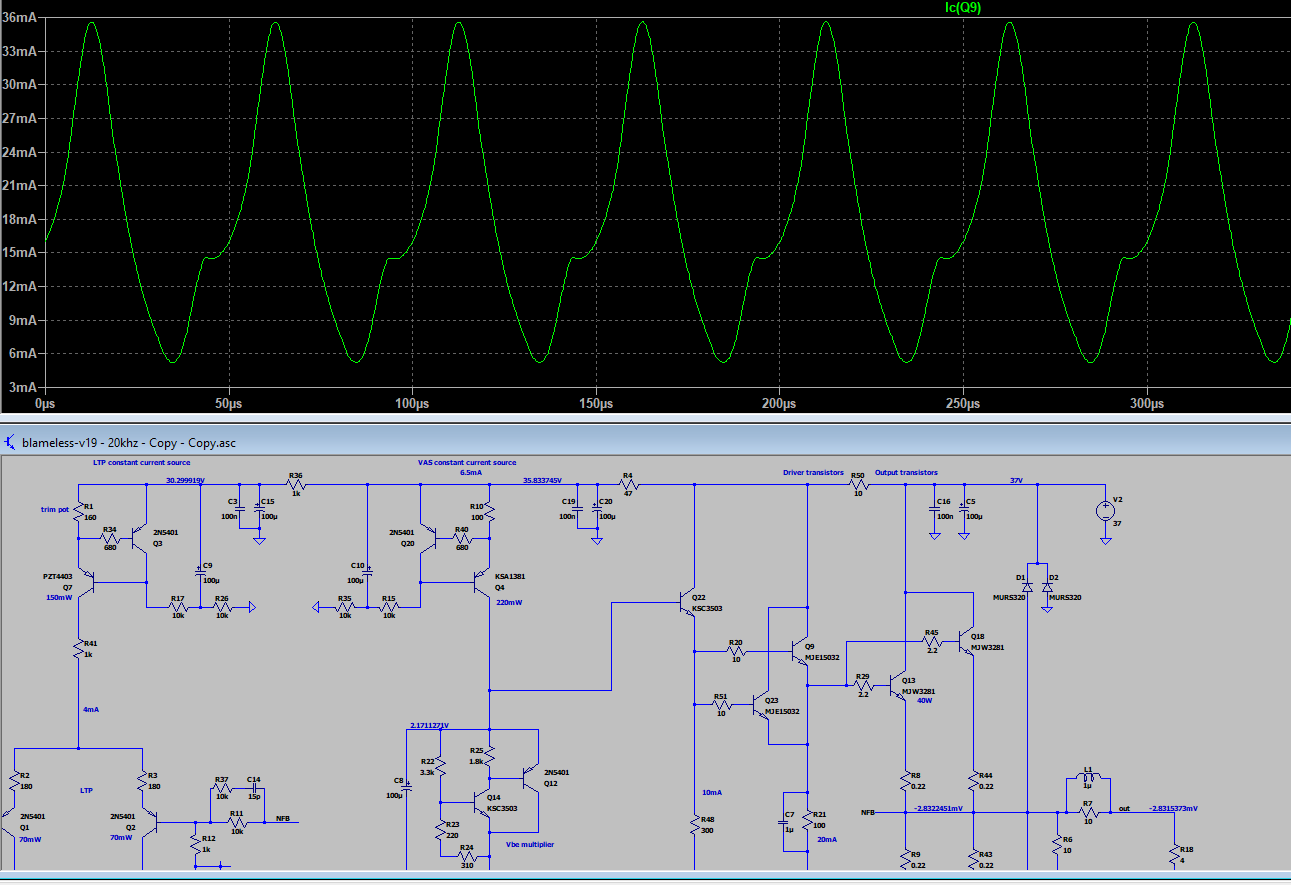Select capacitor C9 symbol
Viewport: 1291px width, 885px height.
click(x=200, y=574)
